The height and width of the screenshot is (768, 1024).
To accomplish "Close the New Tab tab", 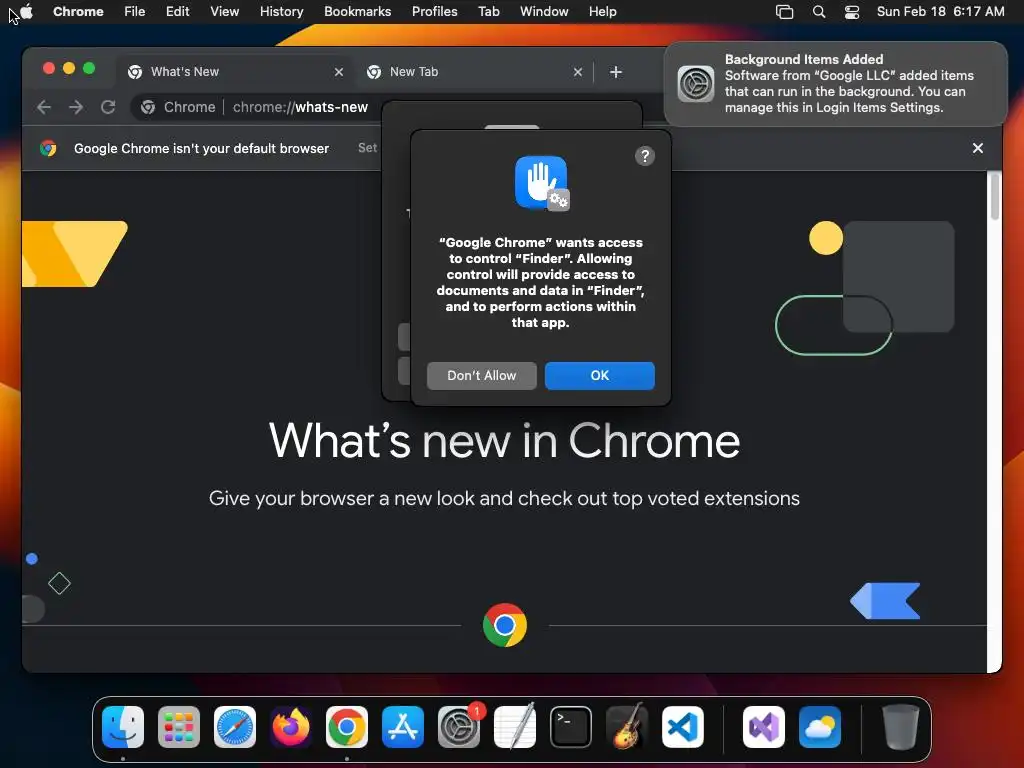I will [578, 72].
